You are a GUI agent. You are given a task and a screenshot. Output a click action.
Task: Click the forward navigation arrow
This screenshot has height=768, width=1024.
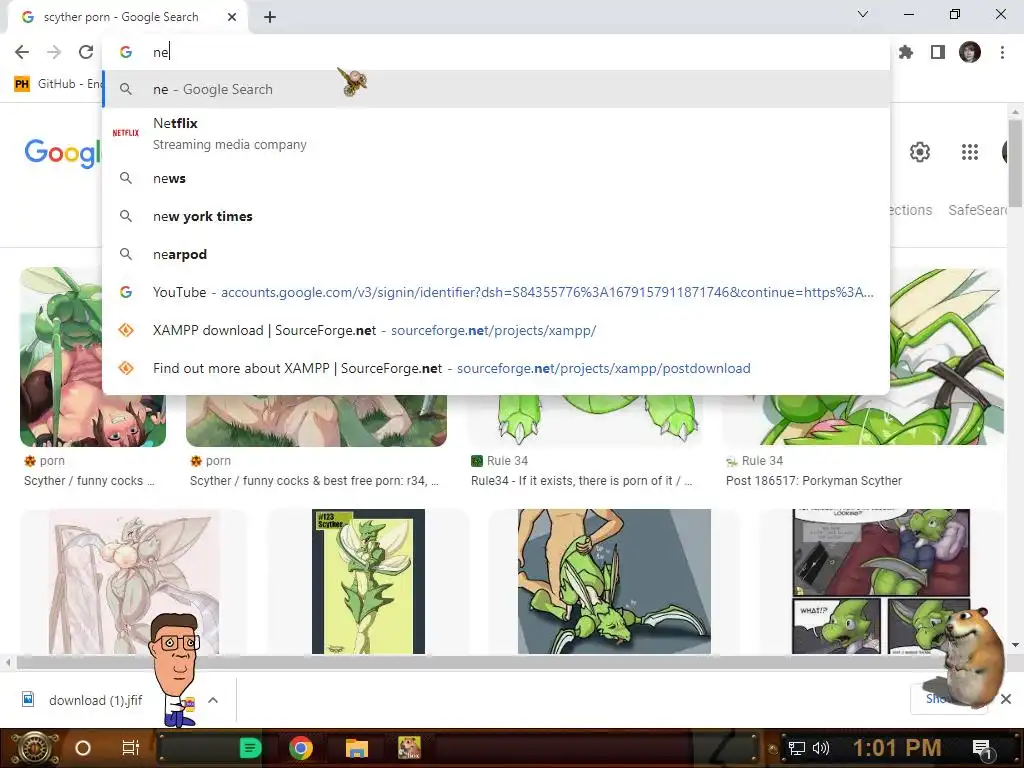click(x=54, y=52)
